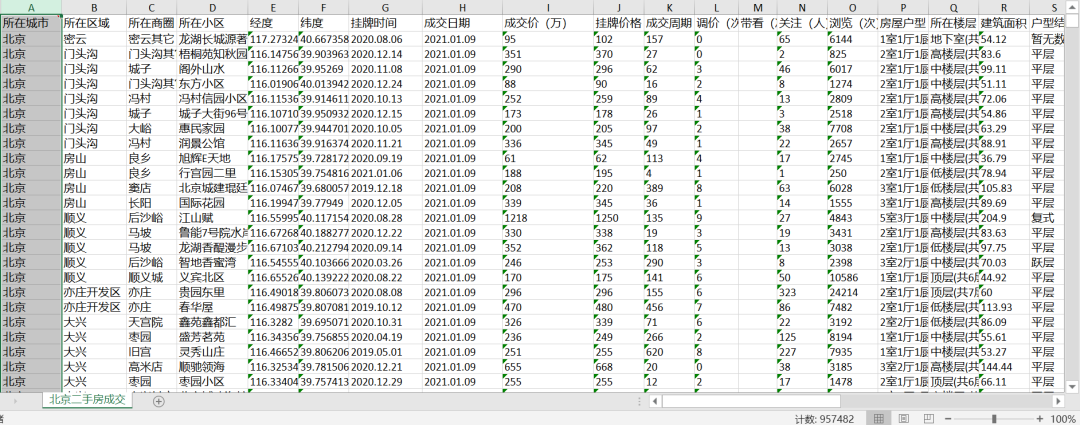Select cell containing 龙湖长城源著
The height and width of the screenshot is (425, 1080).
point(212,39)
